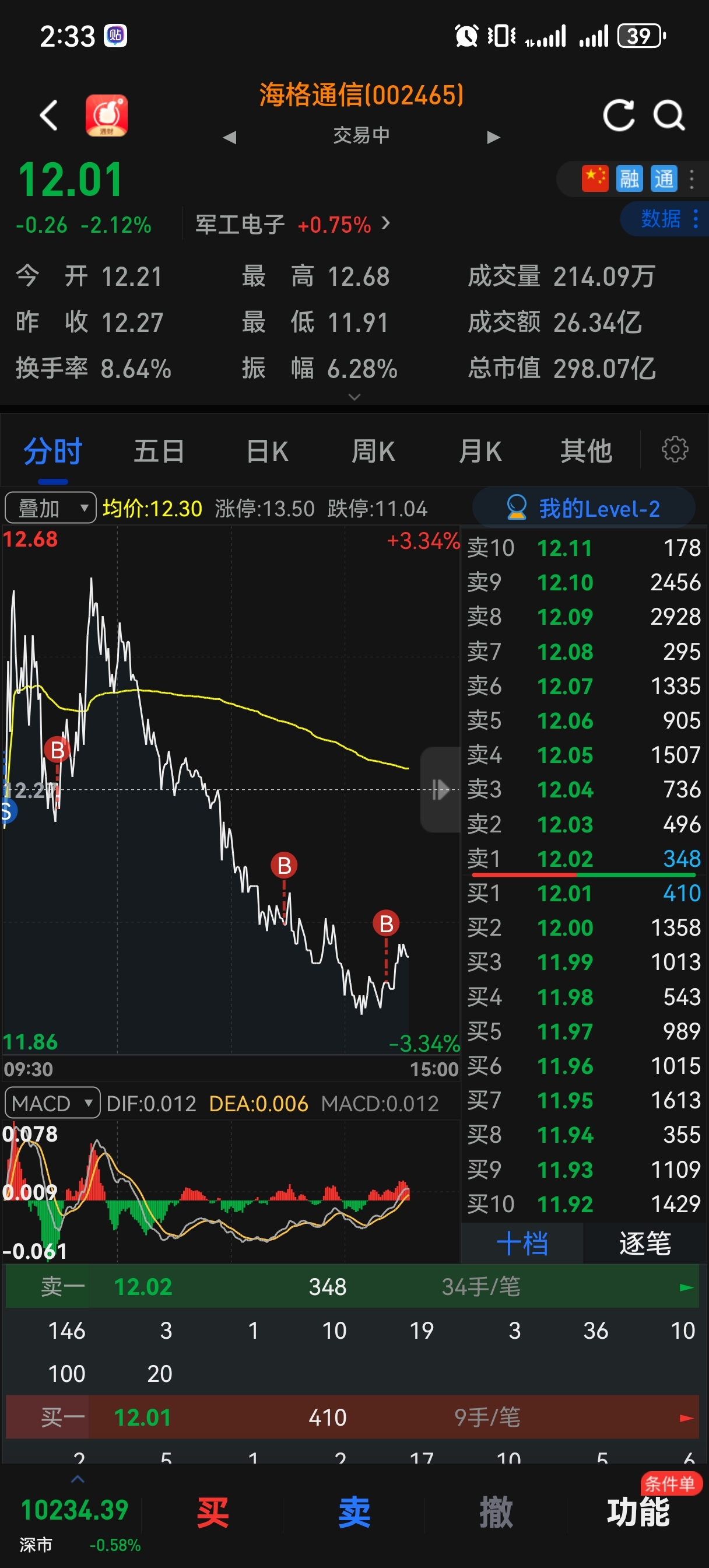
Task: Select 买5 price 11.97 row
Action: 584,1032
